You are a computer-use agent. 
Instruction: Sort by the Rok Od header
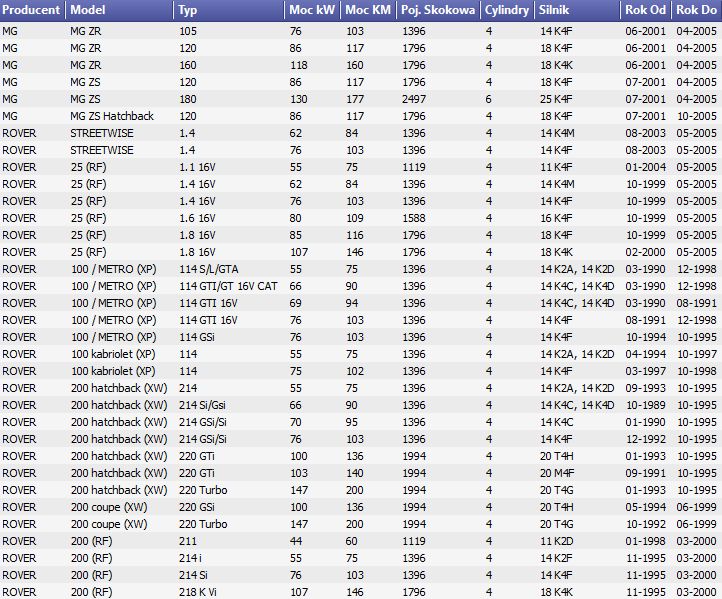pos(645,10)
